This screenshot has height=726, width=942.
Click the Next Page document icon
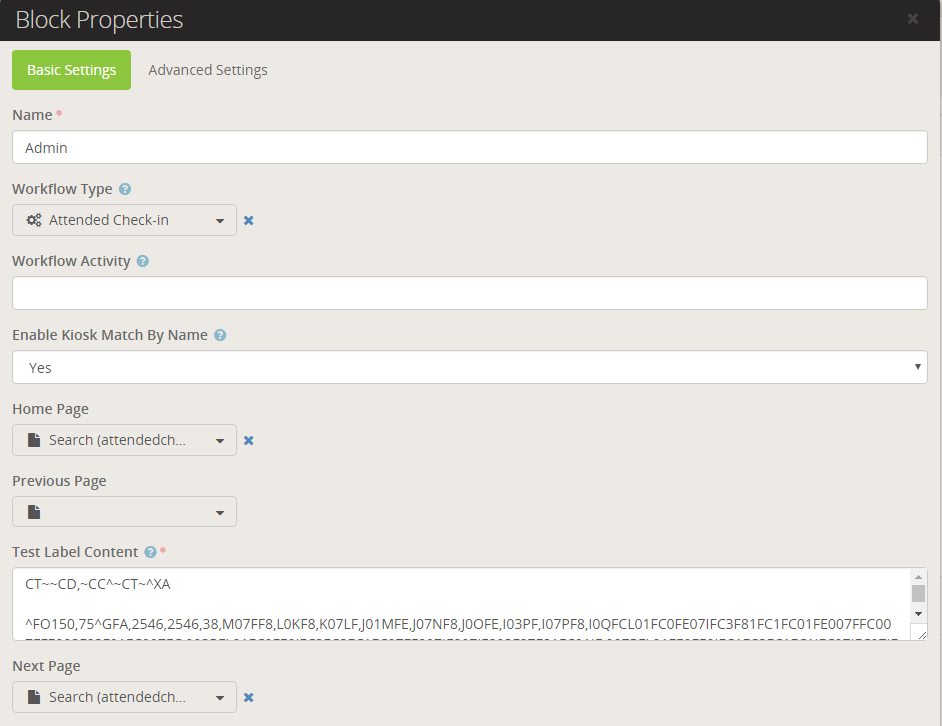click(34, 697)
